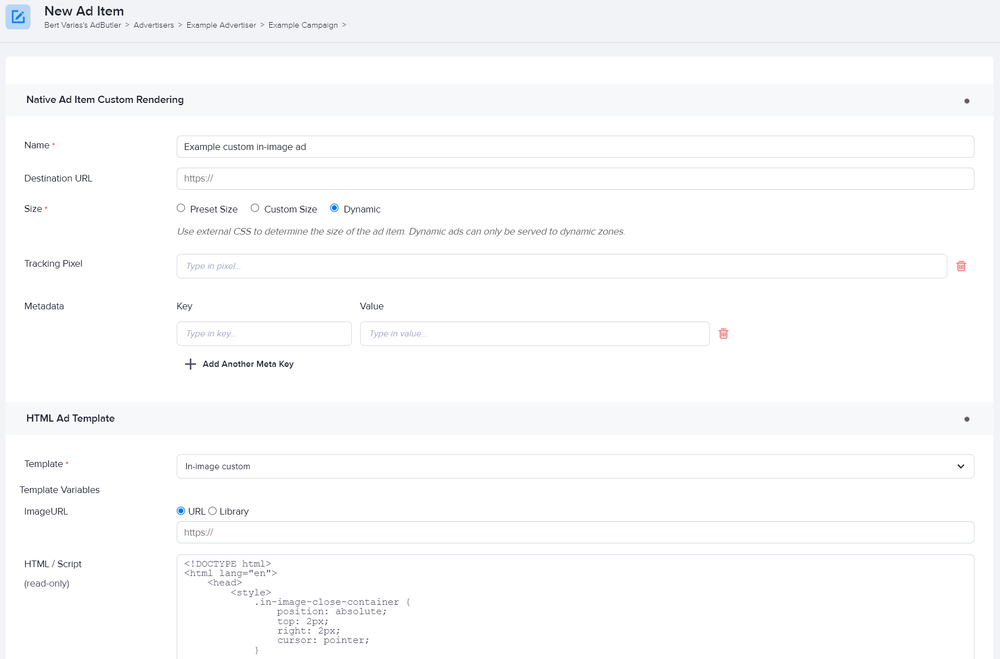Click the plus icon for another meta key
This screenshot has width=1000, height=659.
tap(190, 364)
